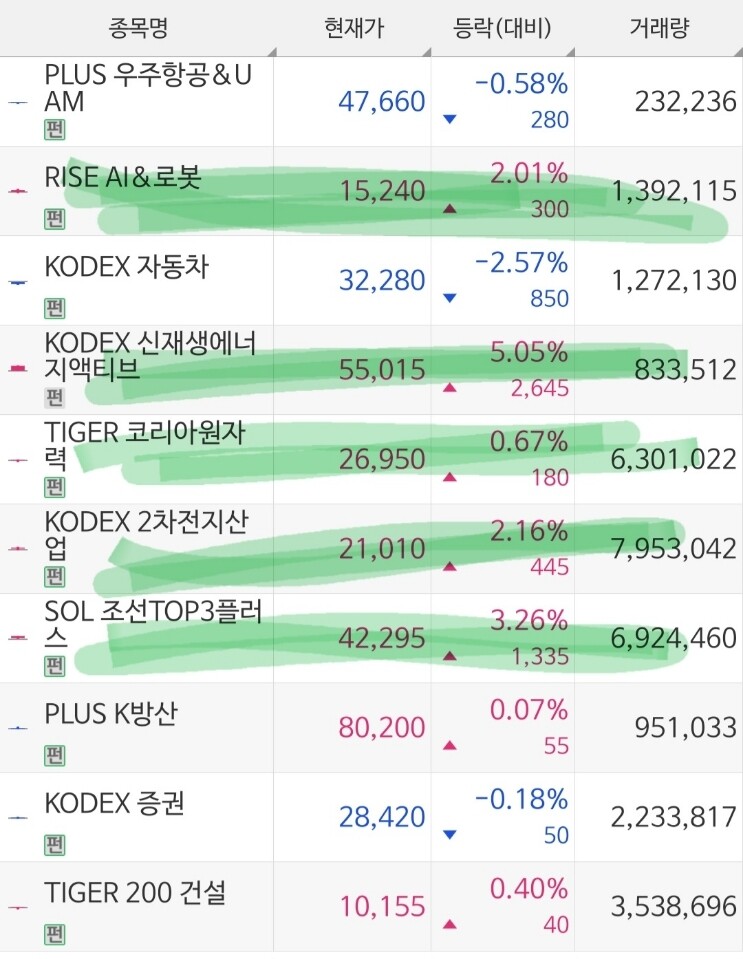Click the 펀 badge under TIGER 200 건설

[54, 934]
